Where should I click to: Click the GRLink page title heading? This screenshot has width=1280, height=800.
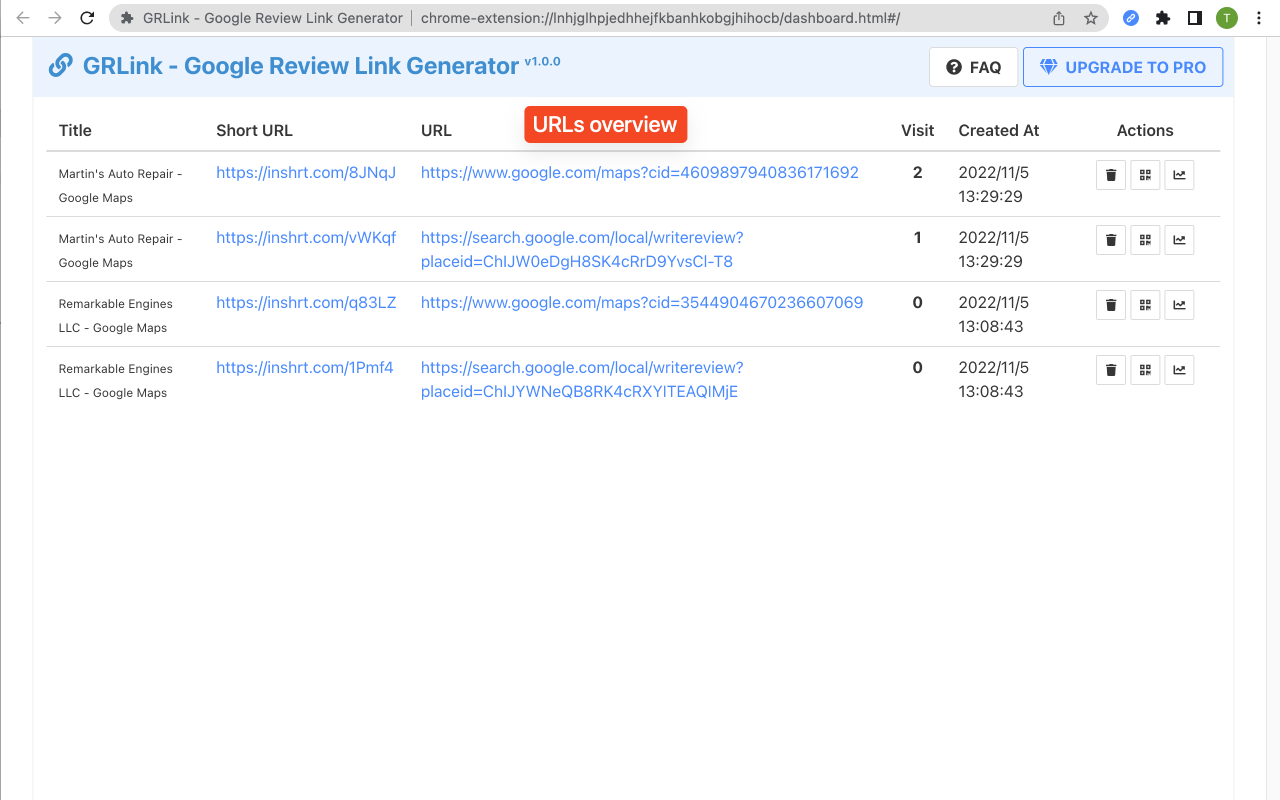tap(301, 66)
